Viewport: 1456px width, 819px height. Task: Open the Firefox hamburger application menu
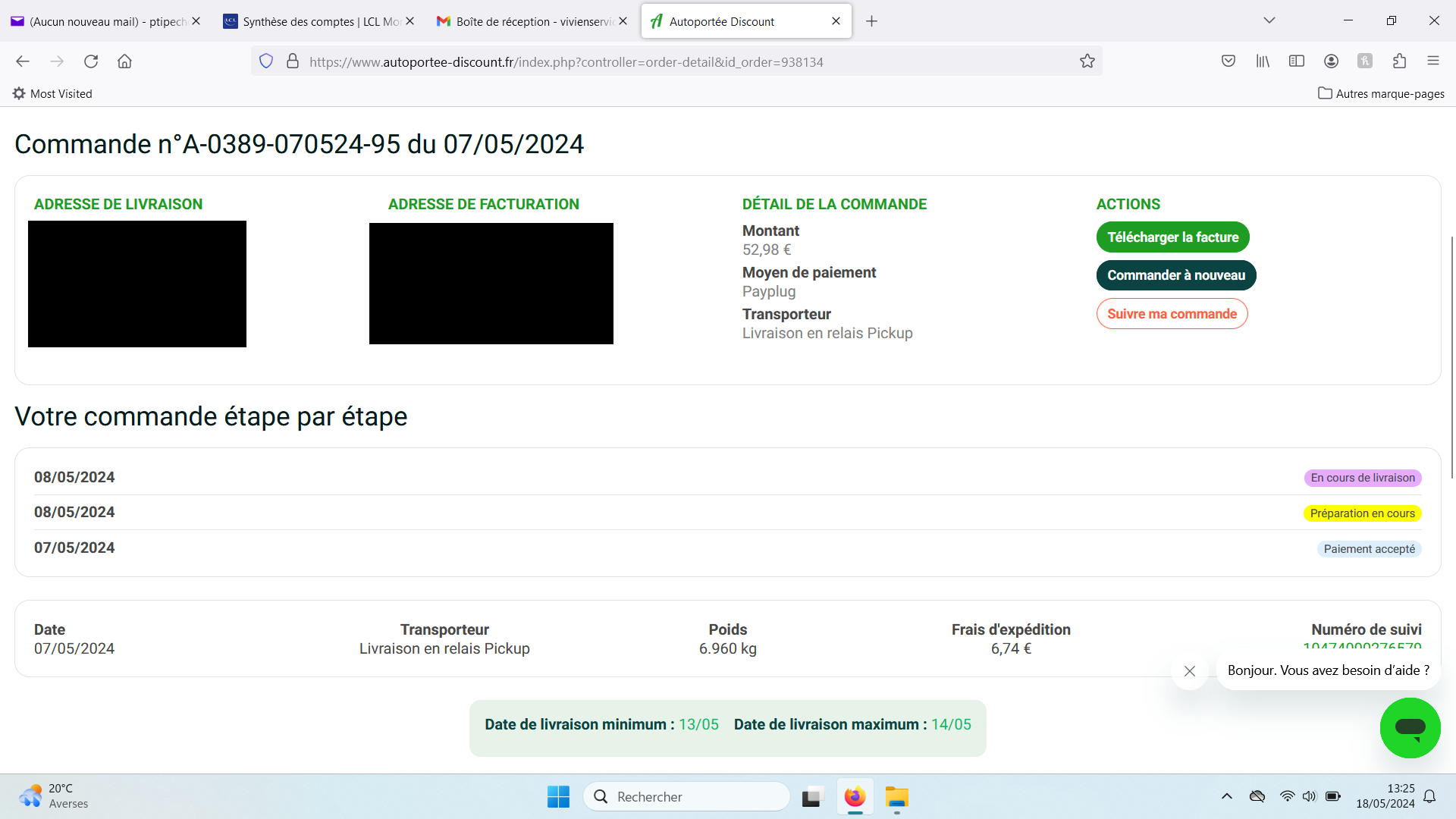coord(1432,61)
